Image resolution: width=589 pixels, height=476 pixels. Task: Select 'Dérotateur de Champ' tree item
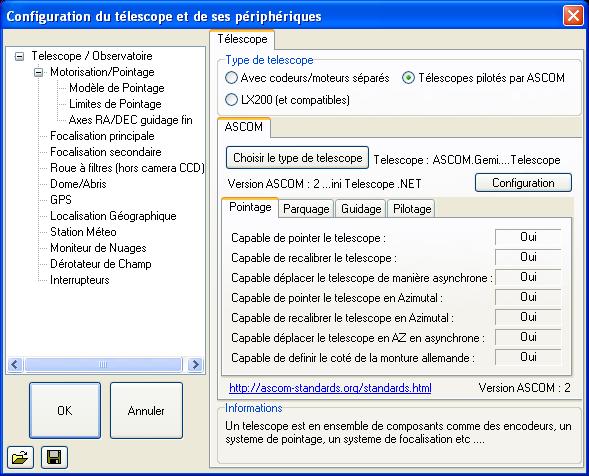coord(101,264)
